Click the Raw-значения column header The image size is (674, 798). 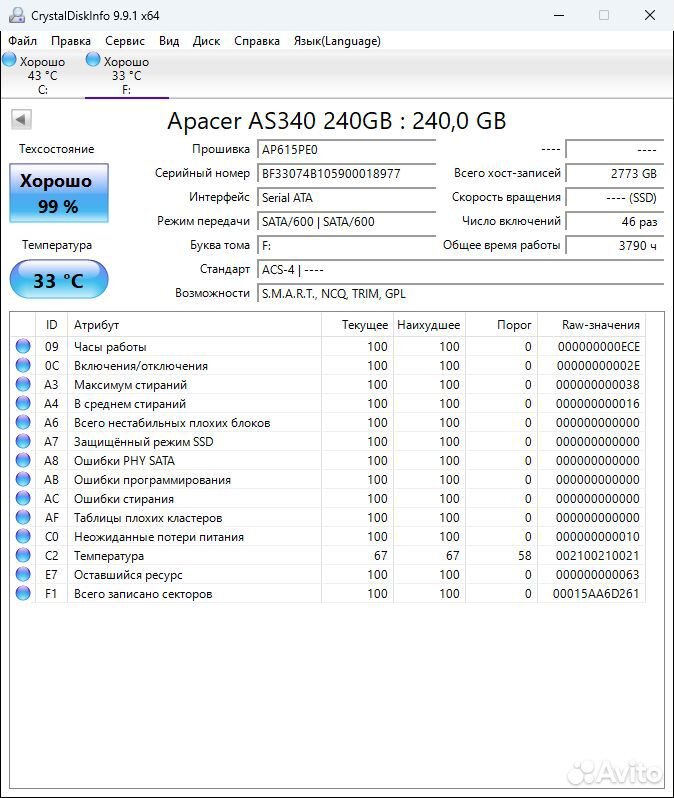click(592, 325)
